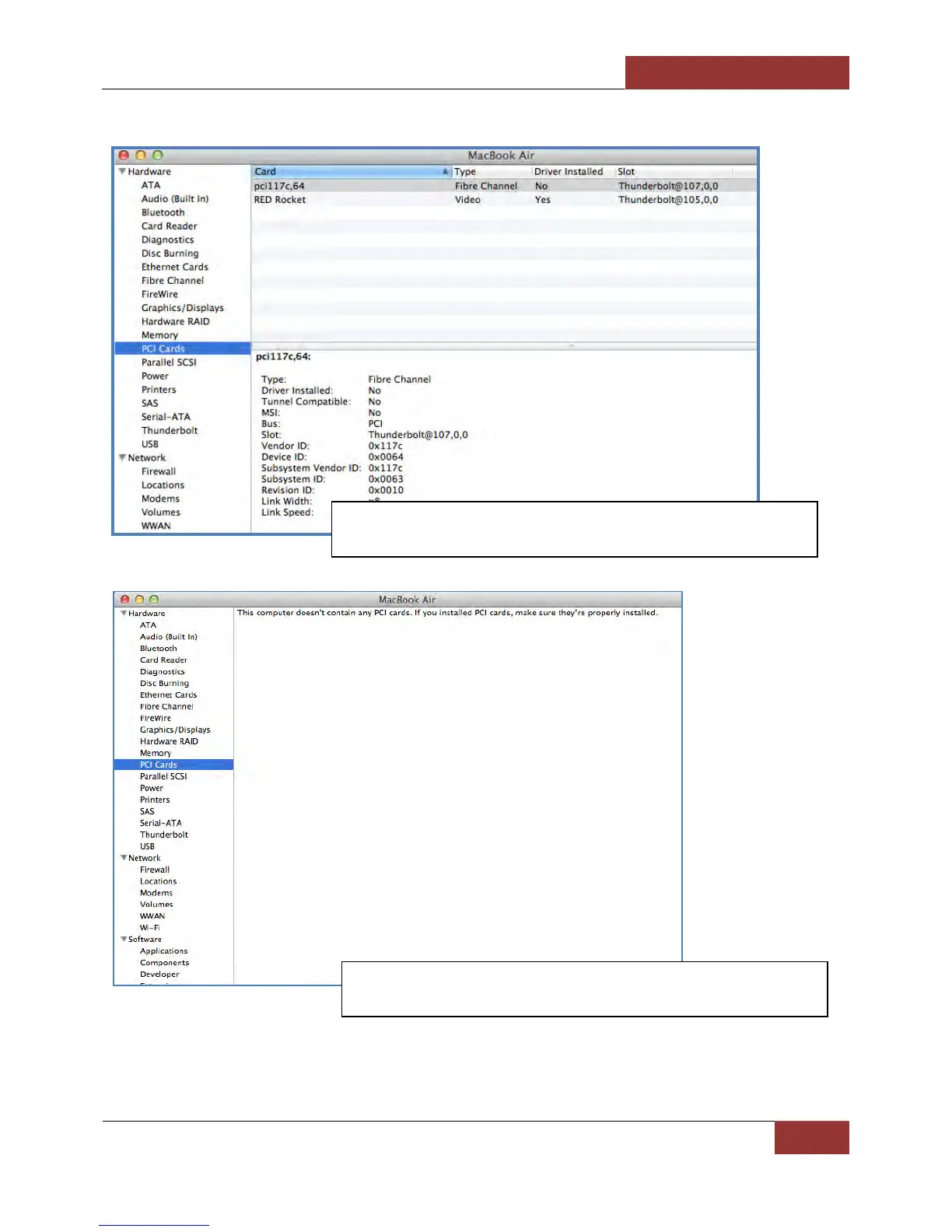Viewport: 952px width, 1232px height.
Task: Collapse the Software section disclosure triangle
Action: (x=124, y=940)
